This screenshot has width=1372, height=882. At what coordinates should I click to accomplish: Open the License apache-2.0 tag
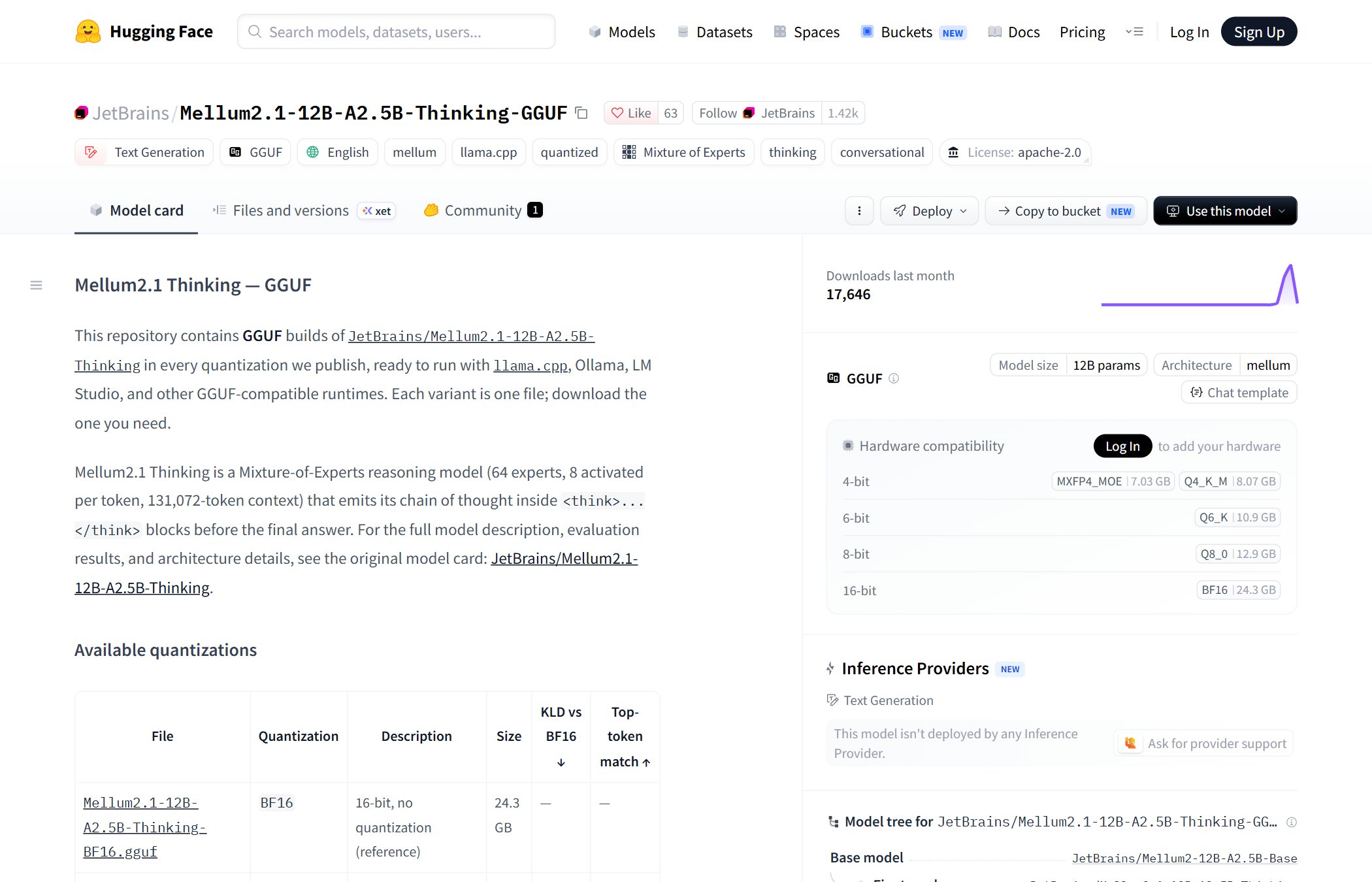[x=1015, y=152]
